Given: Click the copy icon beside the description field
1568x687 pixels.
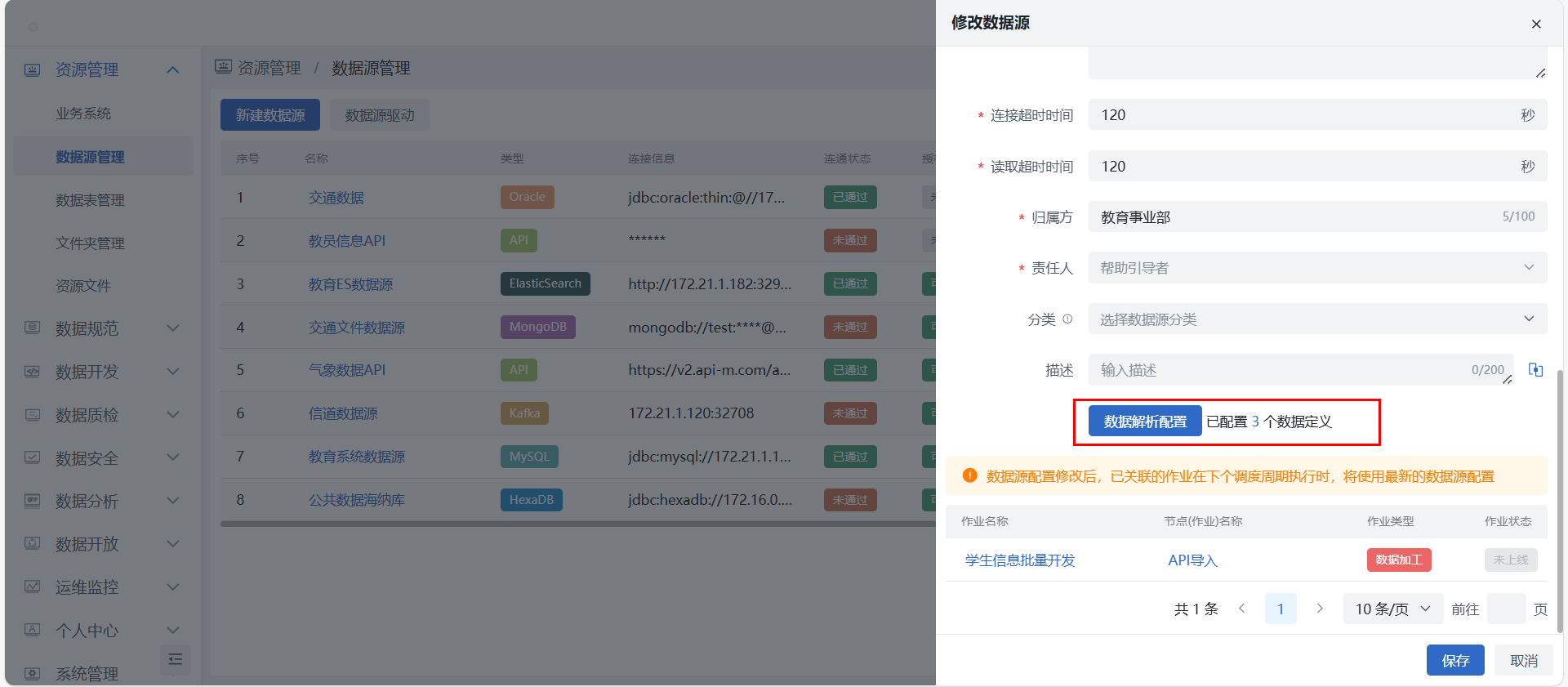Looking at the screenshot, I should pyautogui.click(x=1536, y=370).
